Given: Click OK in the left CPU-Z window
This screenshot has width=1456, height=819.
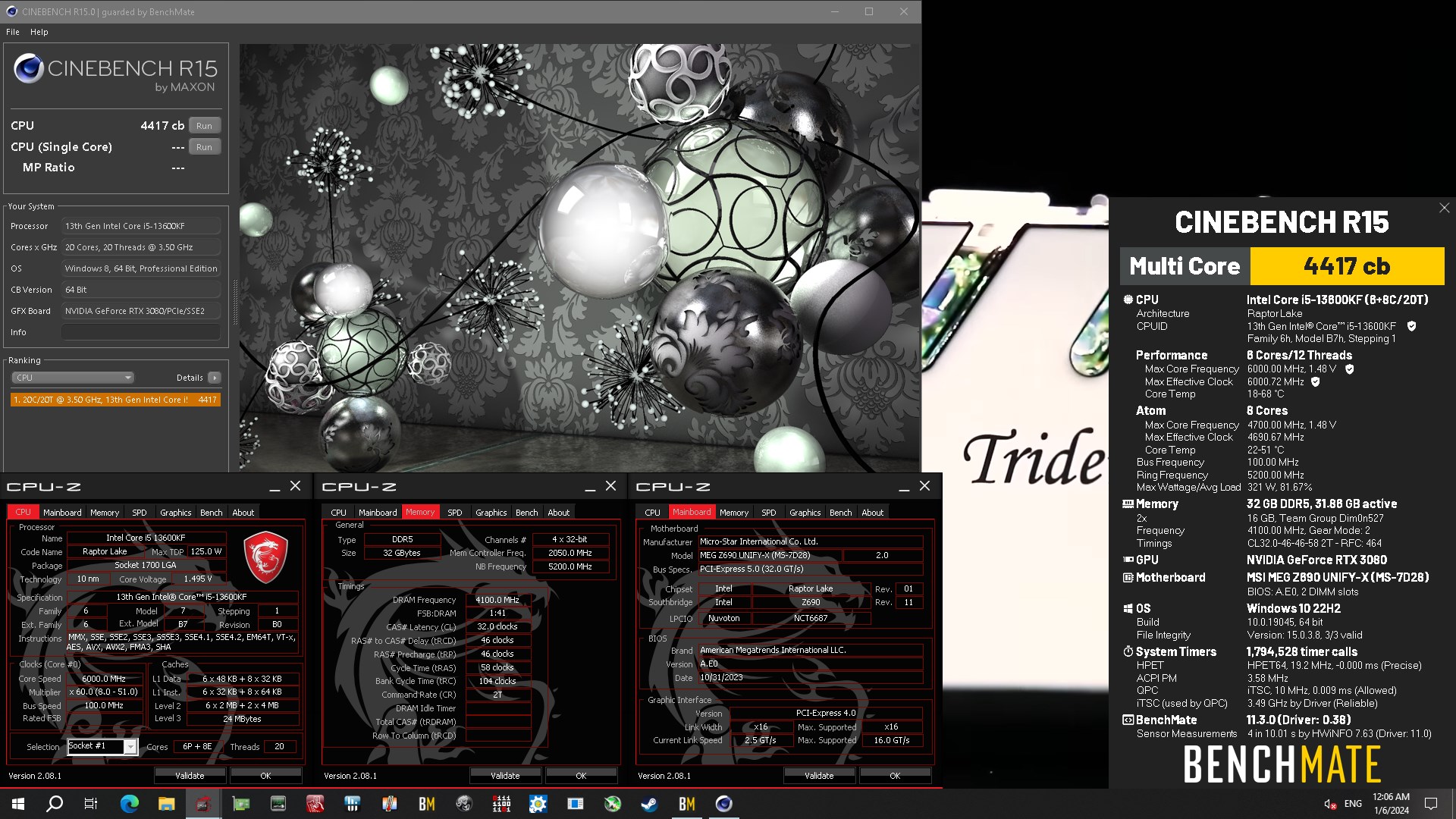Looking at the screenshot, I should tap(265, 776).
